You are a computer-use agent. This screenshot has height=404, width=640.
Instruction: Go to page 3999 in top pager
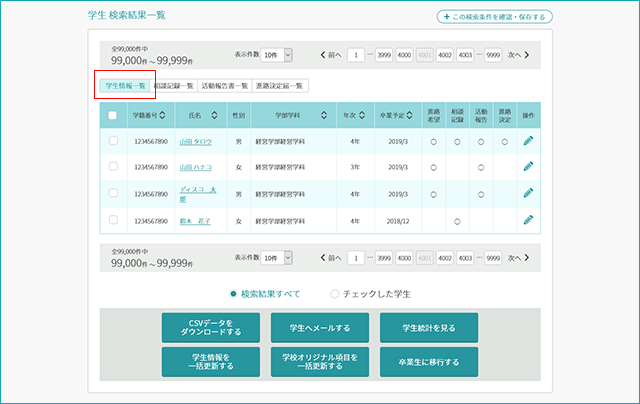pyautogui.click(x=384, y=55)
